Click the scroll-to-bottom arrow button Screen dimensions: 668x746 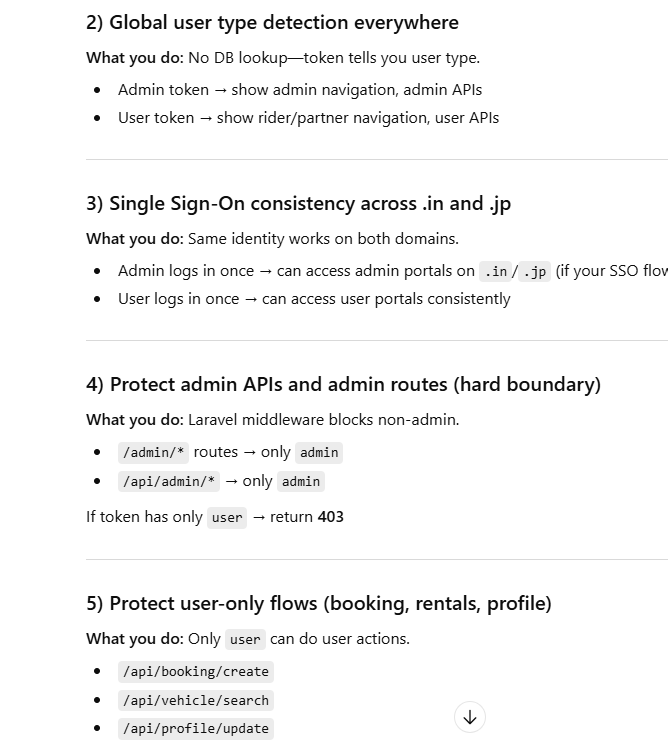pos(470,716)
